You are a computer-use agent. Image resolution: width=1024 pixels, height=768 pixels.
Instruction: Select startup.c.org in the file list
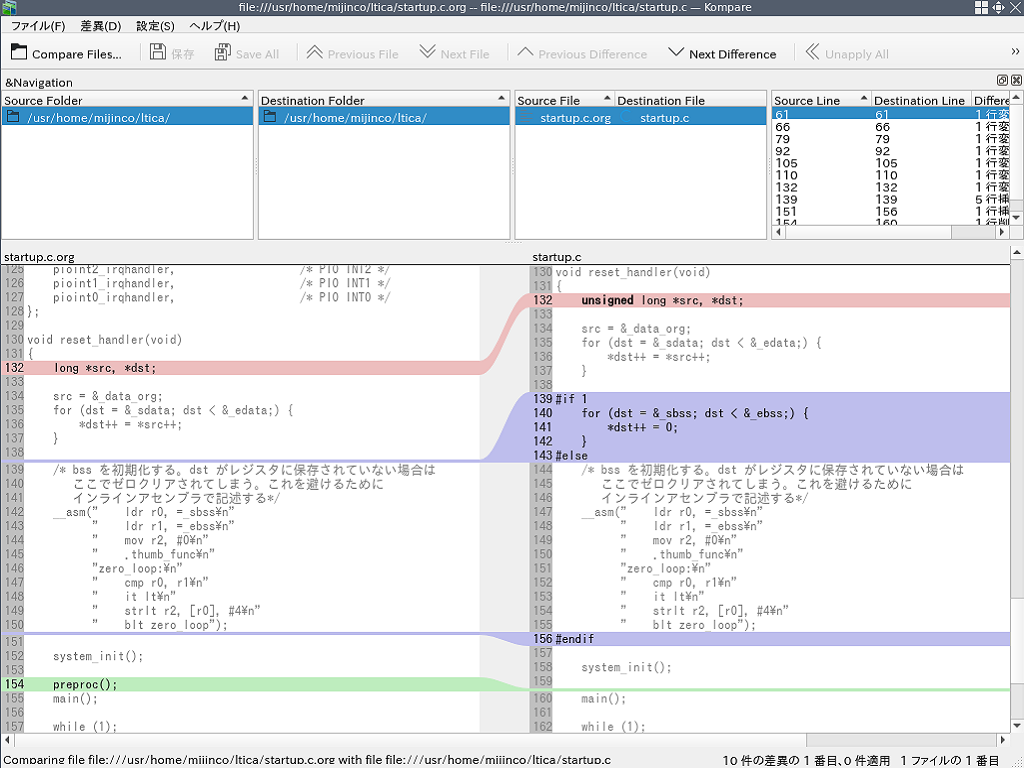tap(575, 118)
